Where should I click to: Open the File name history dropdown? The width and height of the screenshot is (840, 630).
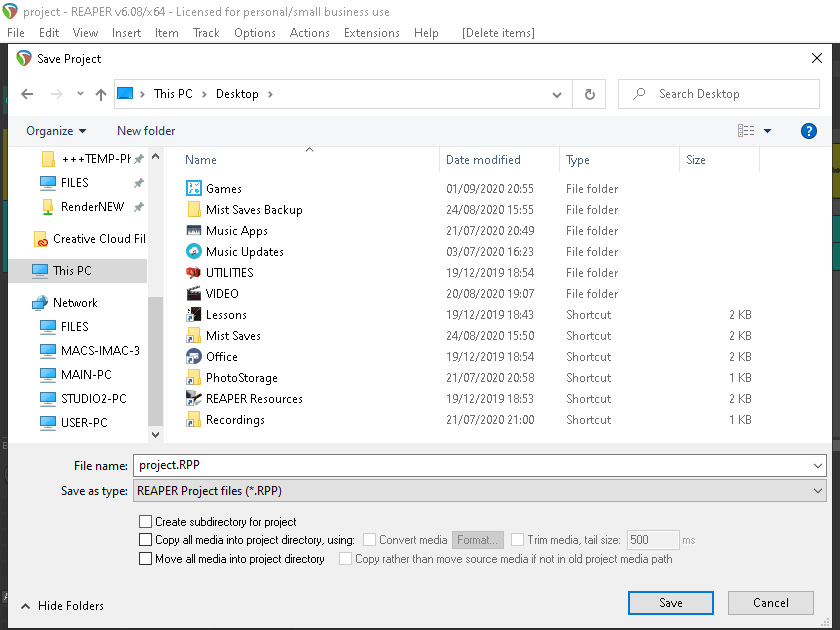[x=818, y=466]
